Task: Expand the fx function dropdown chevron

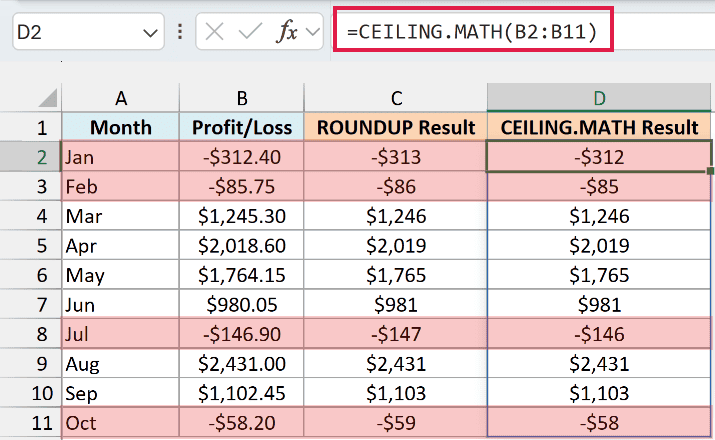Action: pos(312,32)
